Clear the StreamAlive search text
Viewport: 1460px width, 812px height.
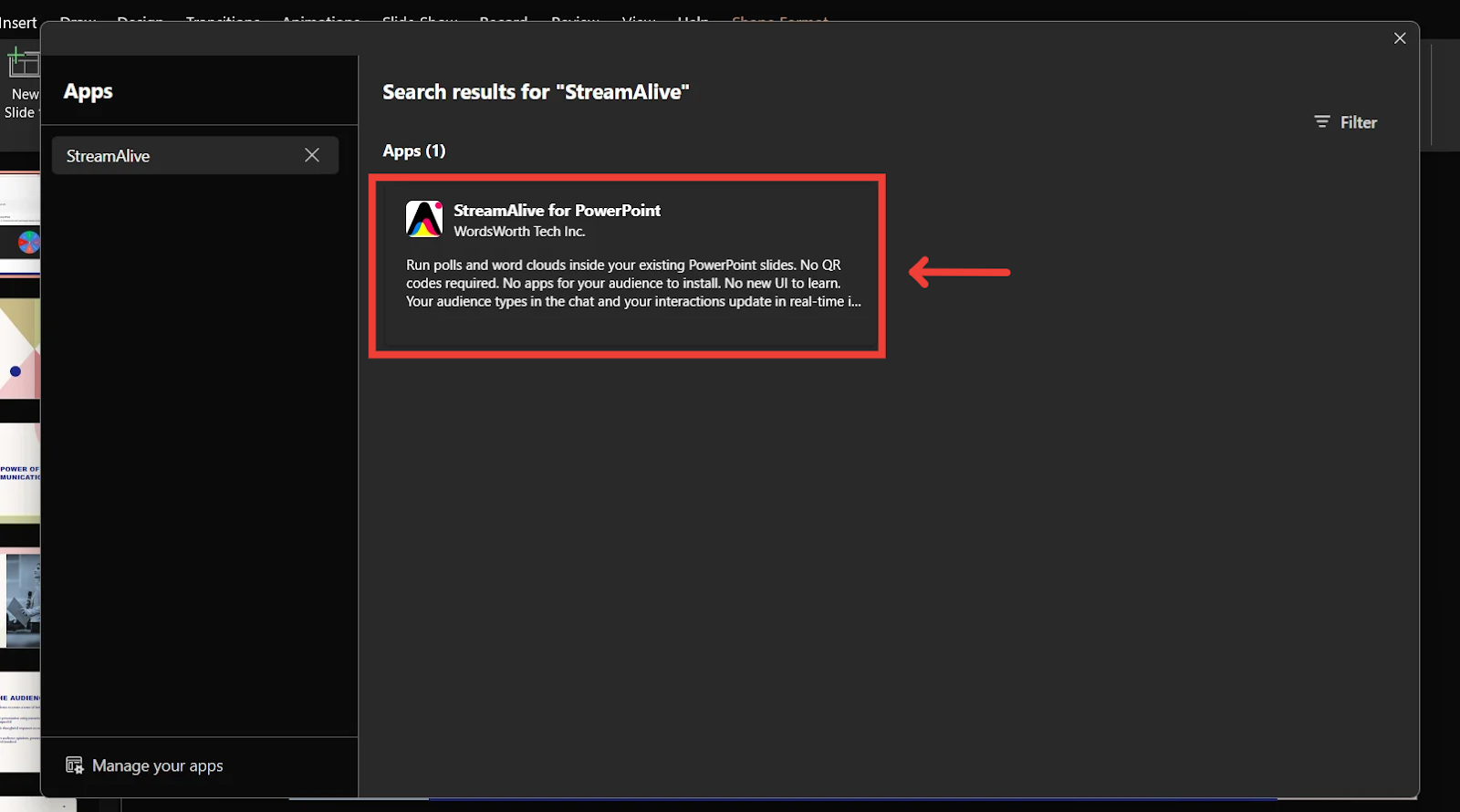tap(312, 155)
